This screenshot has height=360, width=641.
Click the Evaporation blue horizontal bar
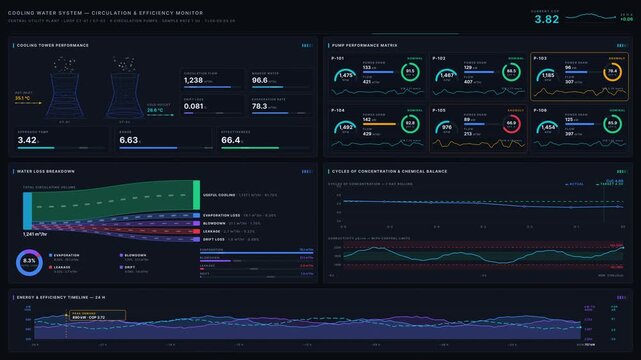(x=256, y=253)
